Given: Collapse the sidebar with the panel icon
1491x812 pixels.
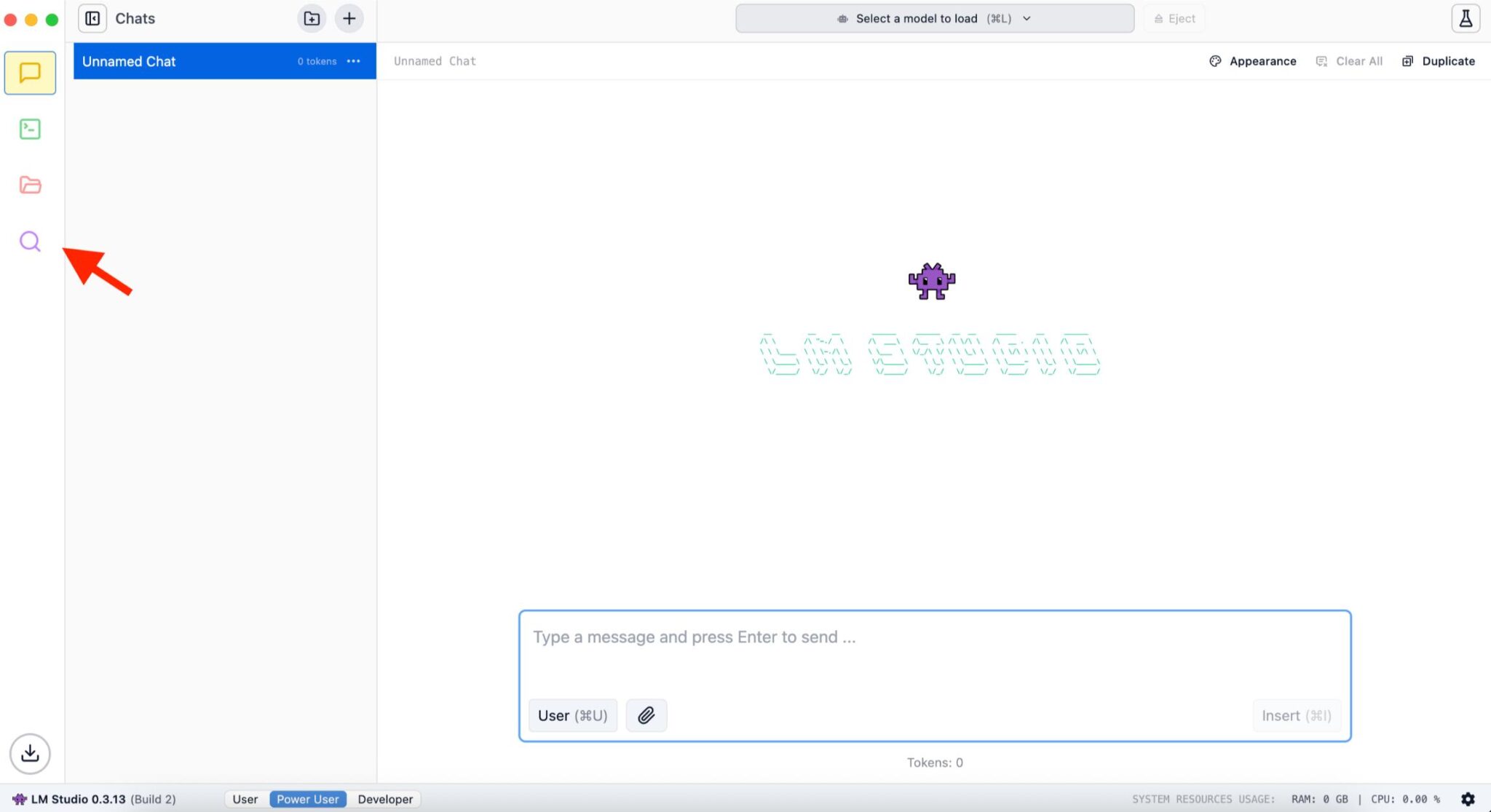Looking at the screenshot, I should (92, 18).
